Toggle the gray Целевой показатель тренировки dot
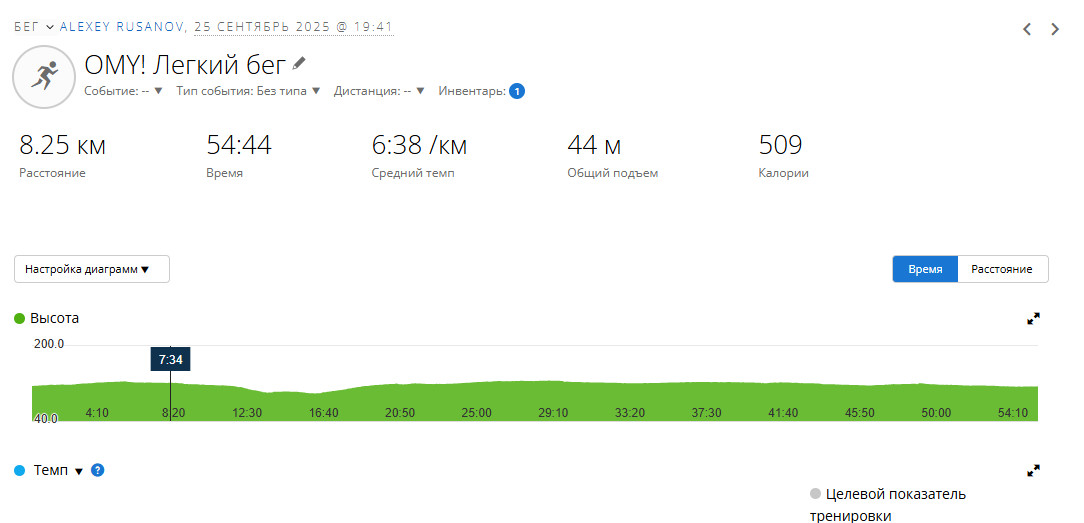This screenshot has width=1084, height=523. 815,494
